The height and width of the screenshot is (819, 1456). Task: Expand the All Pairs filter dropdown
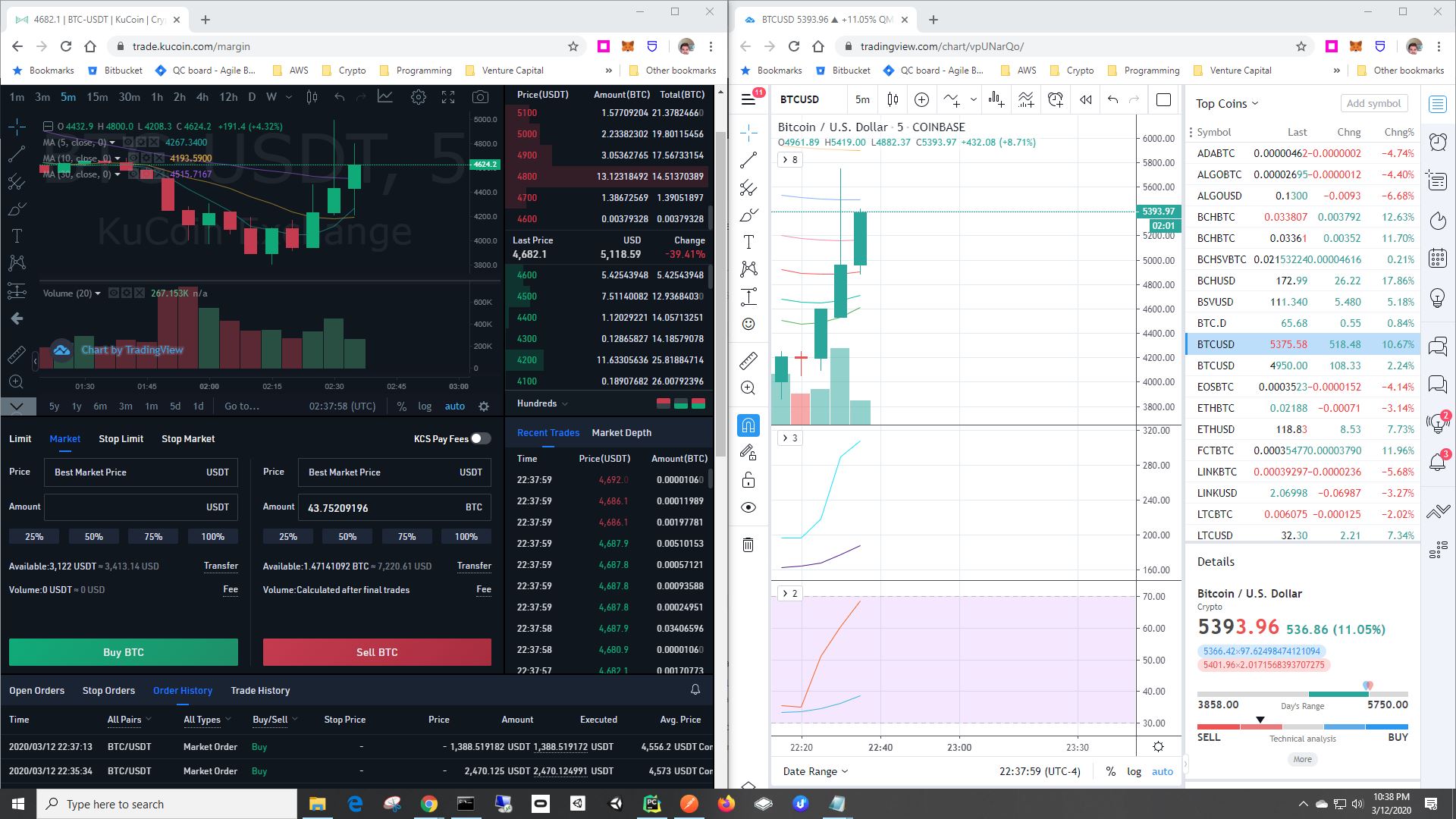coord(129,719)
